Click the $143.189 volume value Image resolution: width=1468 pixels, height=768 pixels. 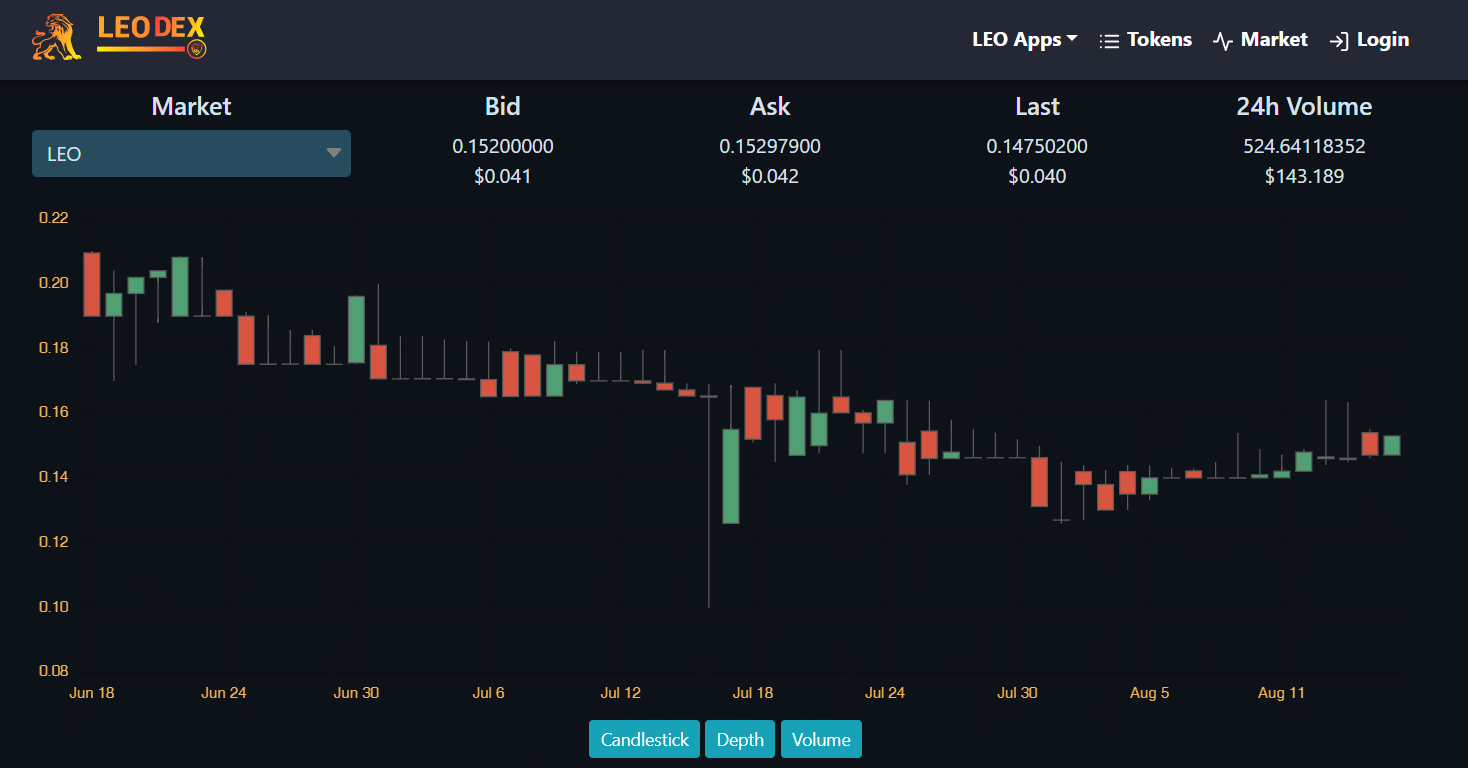point(1304,177)
